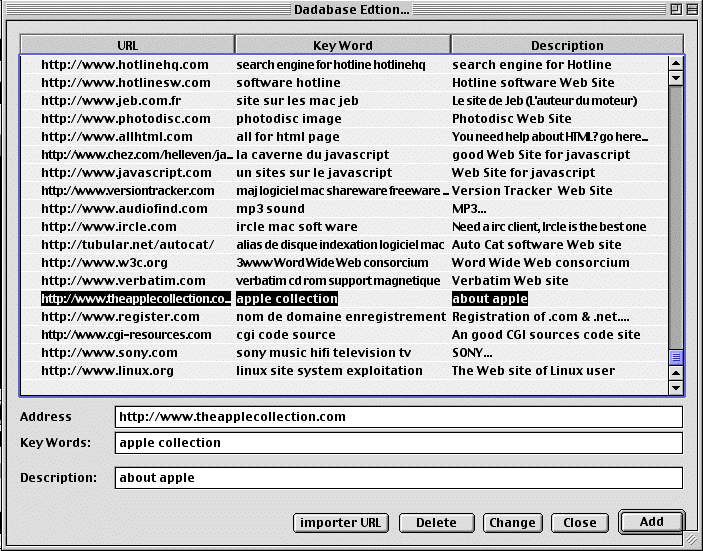Click the Description column header
This screenshot has height=551, width=703.
tap(567, 45)
